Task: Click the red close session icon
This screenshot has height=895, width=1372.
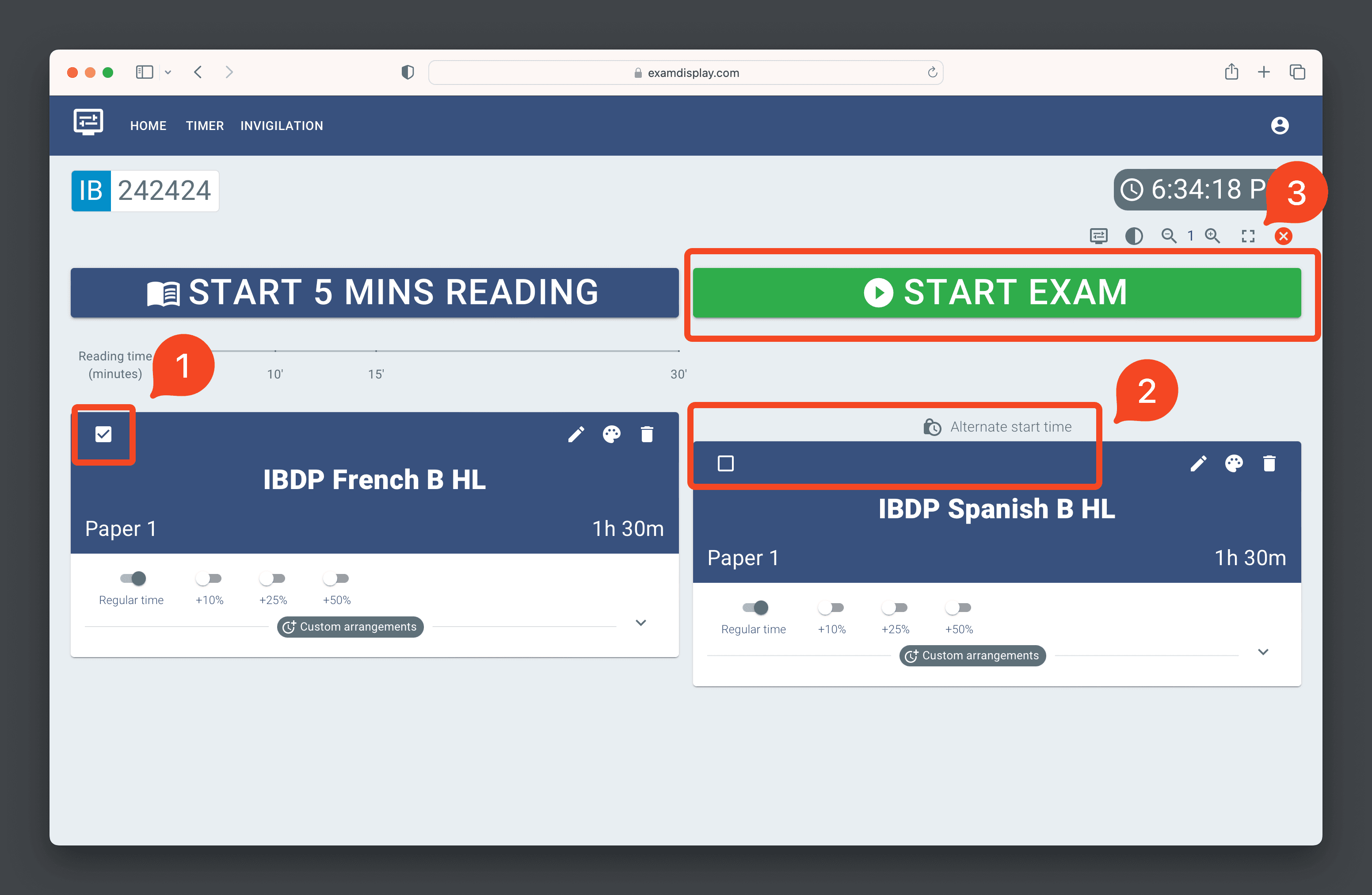Action: [x=1283, y=236]
